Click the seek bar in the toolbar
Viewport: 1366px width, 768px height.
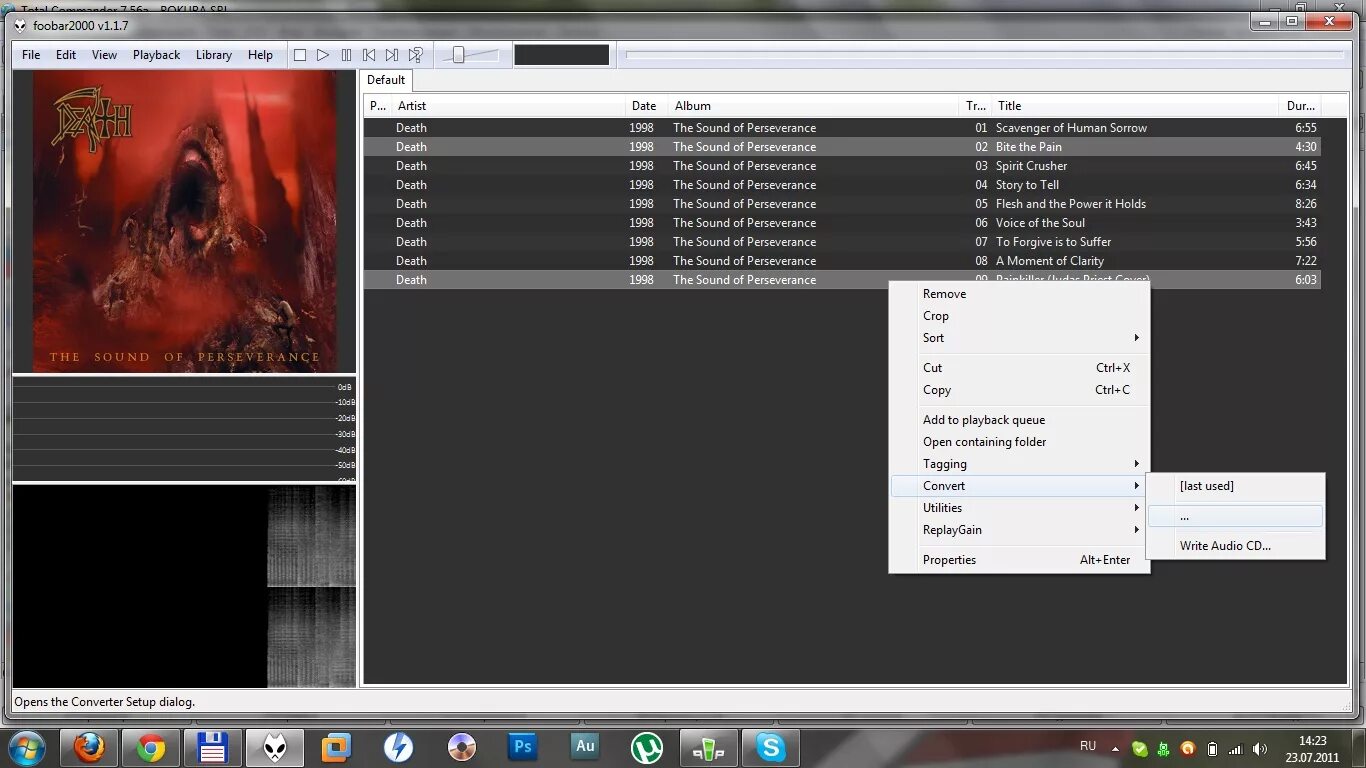(x=985, y=55)
